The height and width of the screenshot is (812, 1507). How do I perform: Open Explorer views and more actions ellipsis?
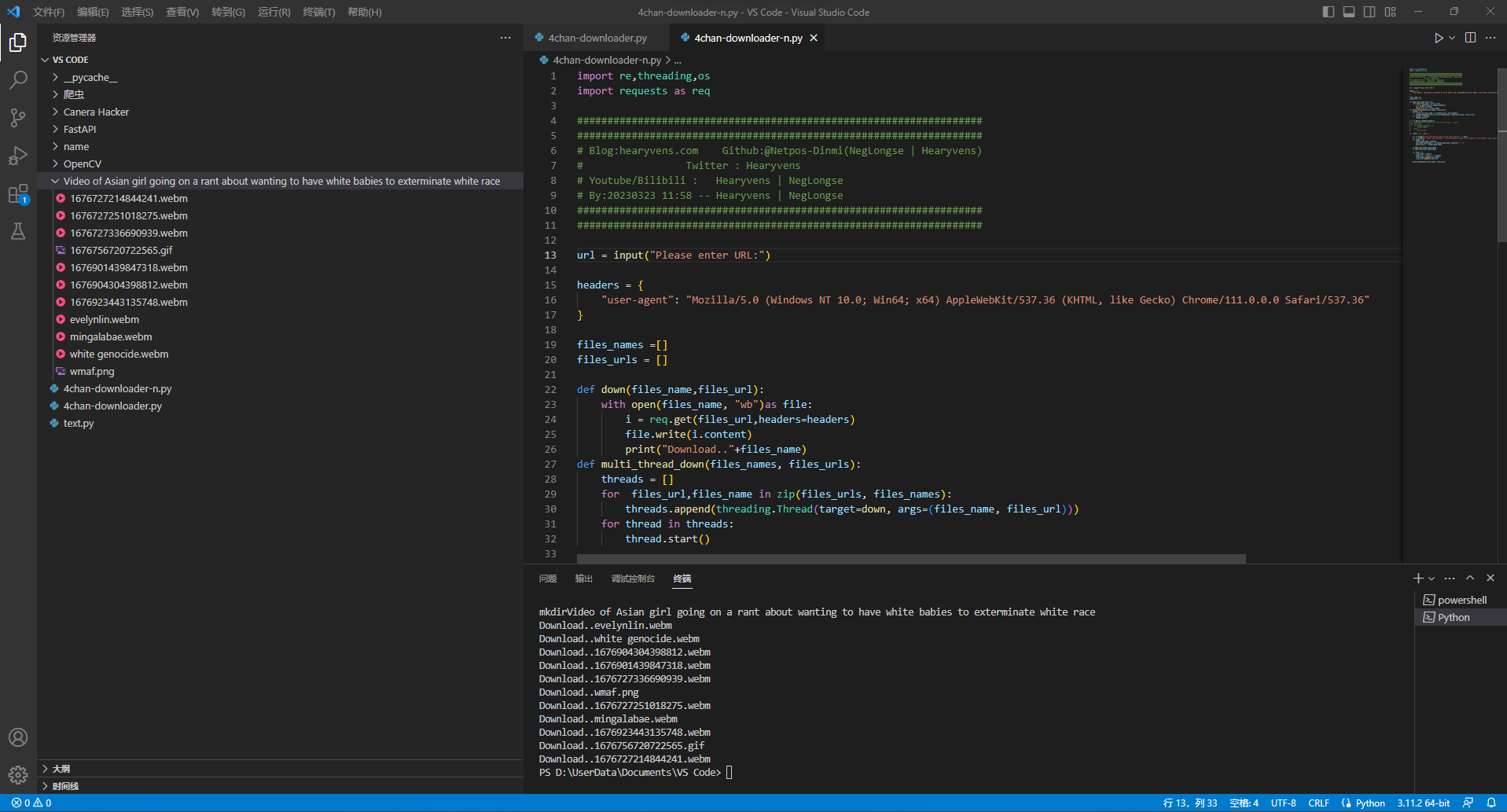505,38
